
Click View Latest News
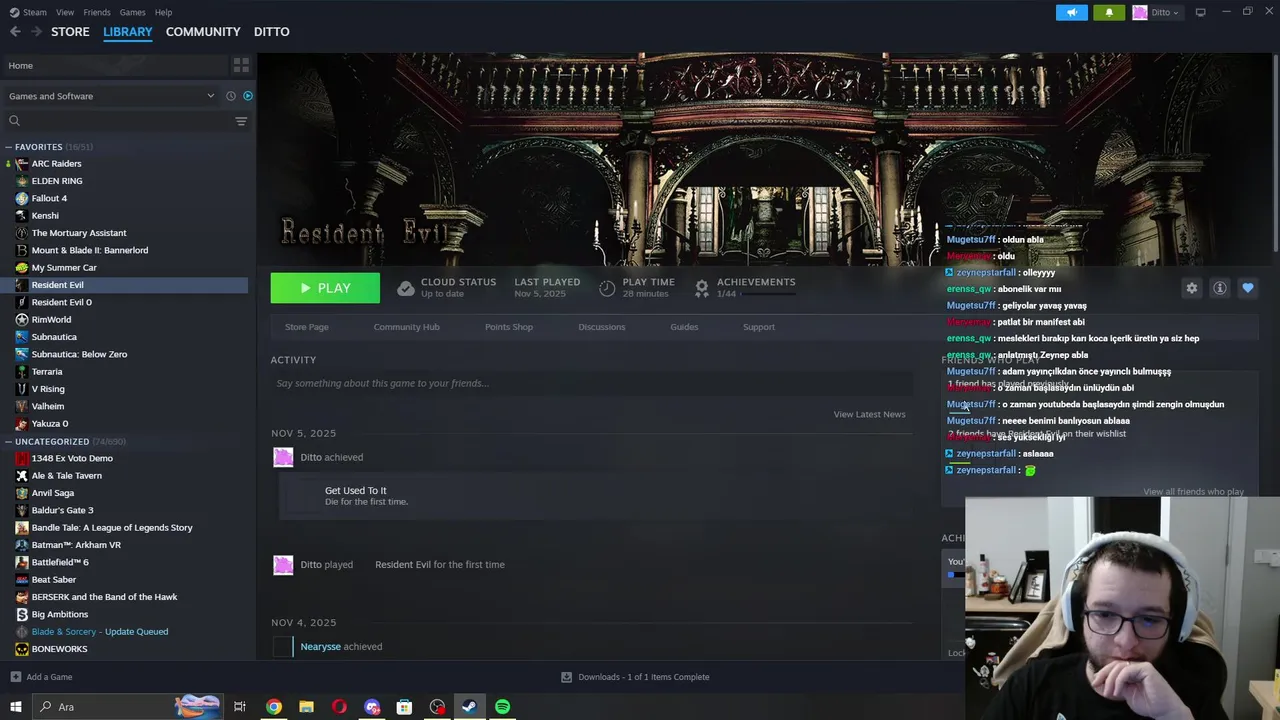[x=870, y=414]
